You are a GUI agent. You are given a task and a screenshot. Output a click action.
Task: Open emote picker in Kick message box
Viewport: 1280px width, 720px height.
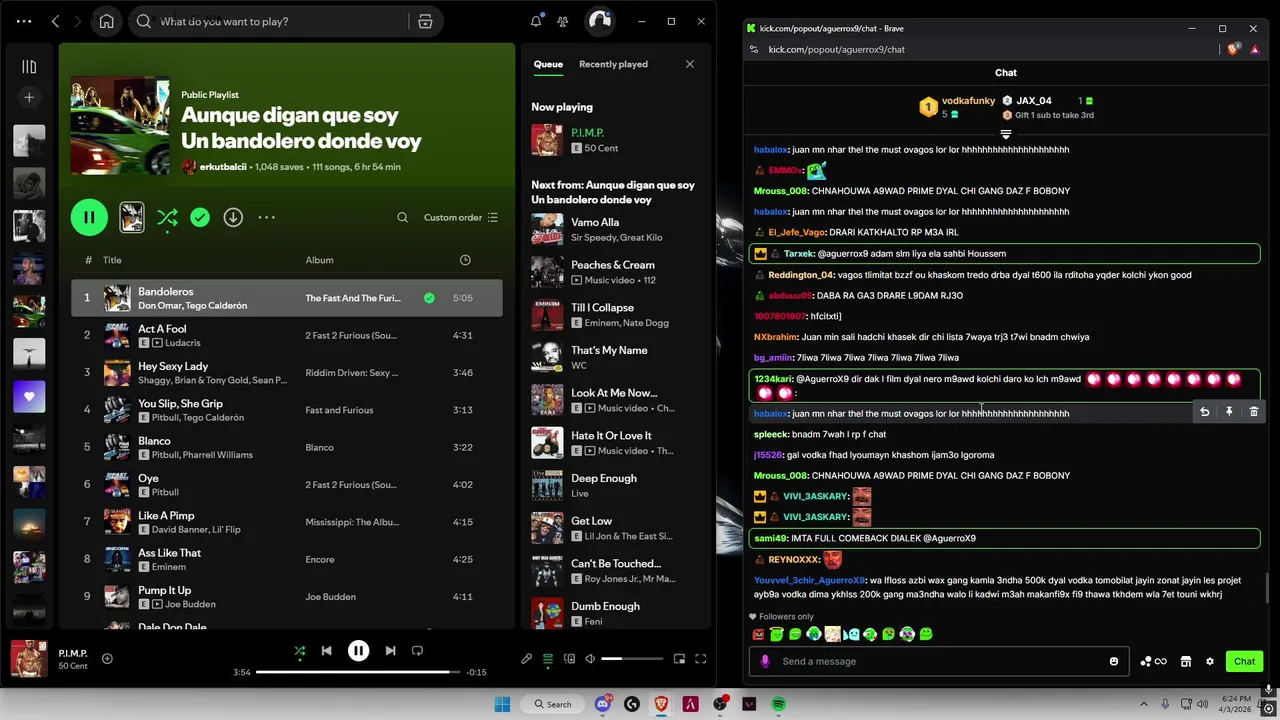(1114, 661)
